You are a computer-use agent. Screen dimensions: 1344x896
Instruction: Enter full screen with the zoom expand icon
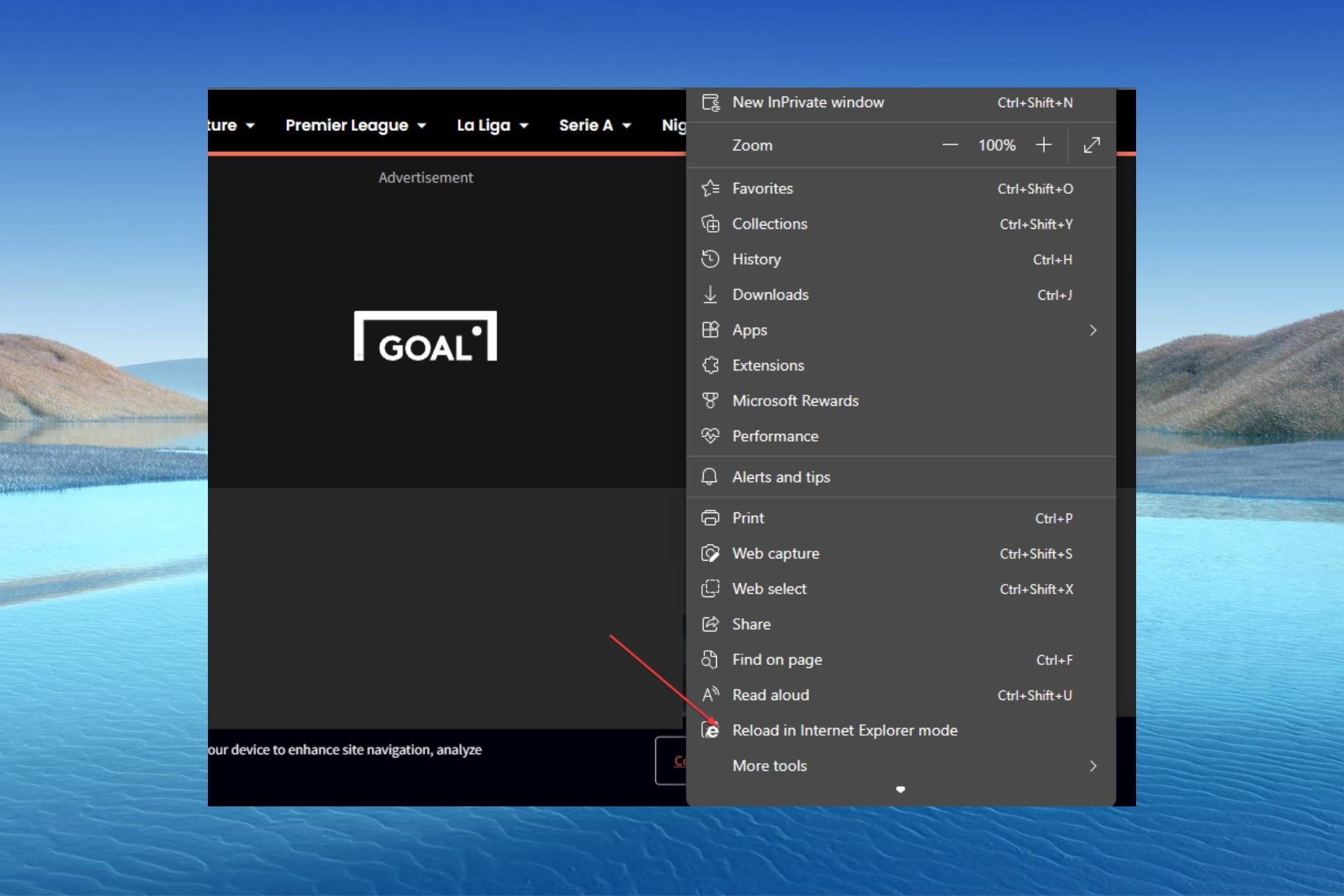[x=1091, y=145]
